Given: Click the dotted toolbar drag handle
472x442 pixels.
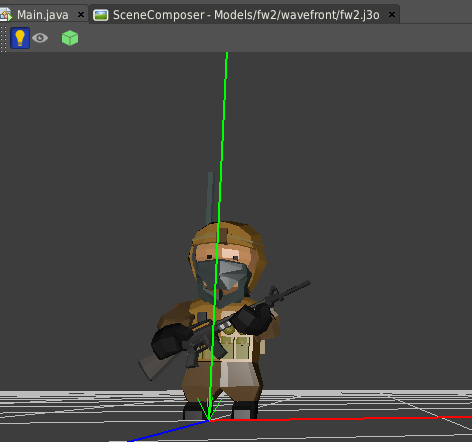Looking at the screenshot, I should pyautogui.click(x=3, y=38).
